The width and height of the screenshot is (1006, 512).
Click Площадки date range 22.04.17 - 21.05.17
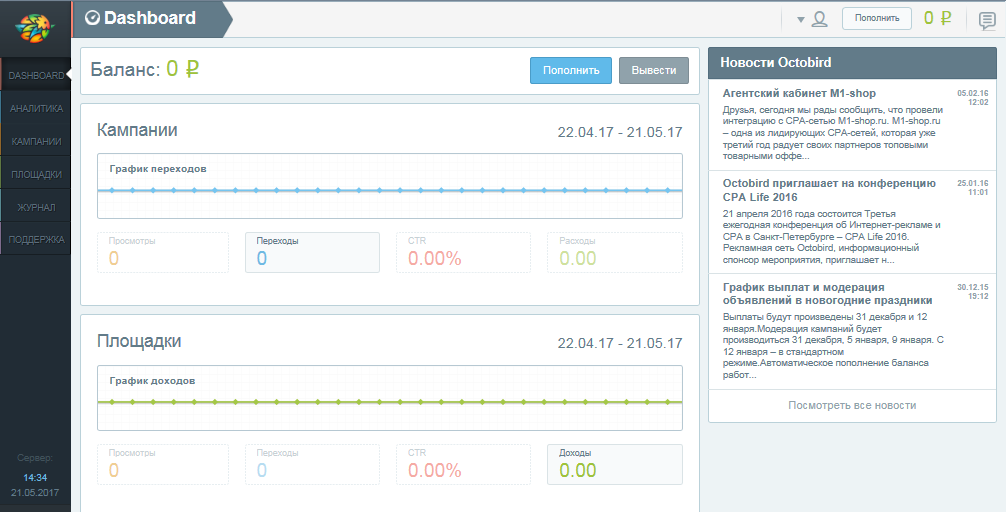coord(620,343)
